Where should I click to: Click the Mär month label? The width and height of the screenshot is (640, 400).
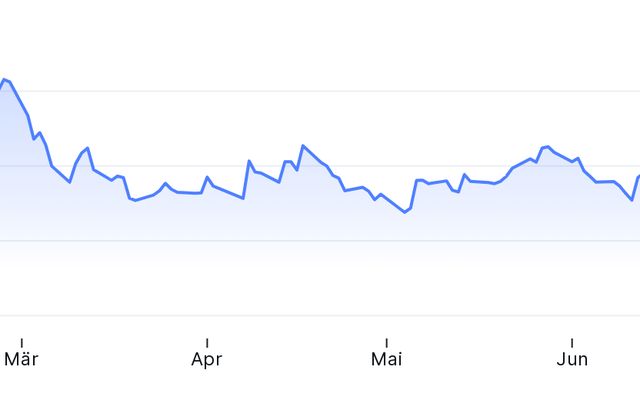click(x=21, y=360)
